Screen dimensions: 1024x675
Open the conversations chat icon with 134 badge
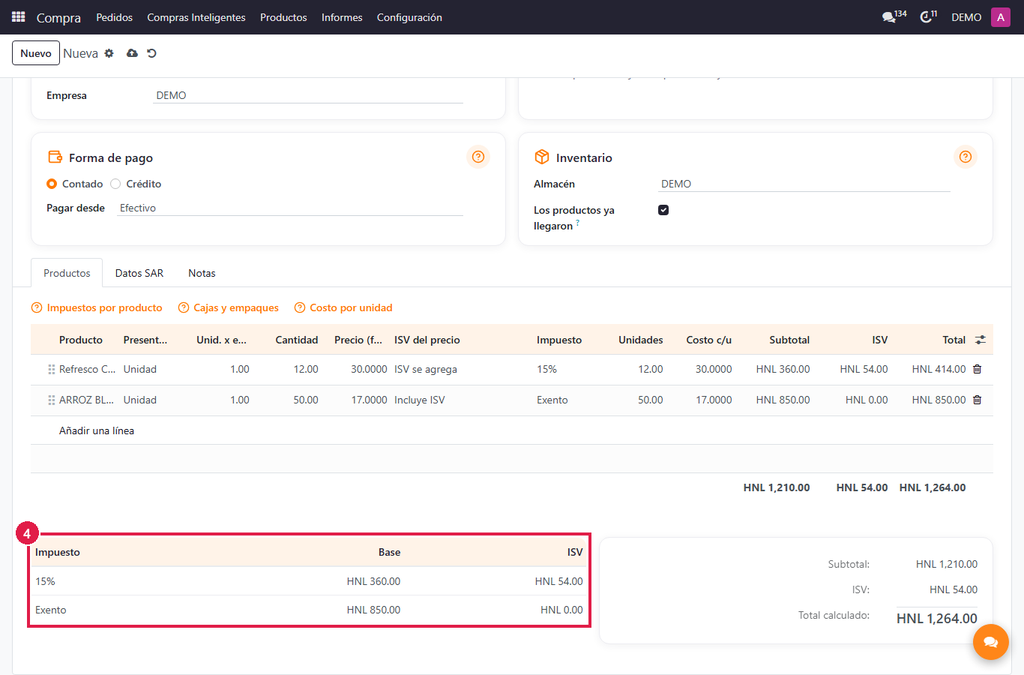click(x=893, y=17)
